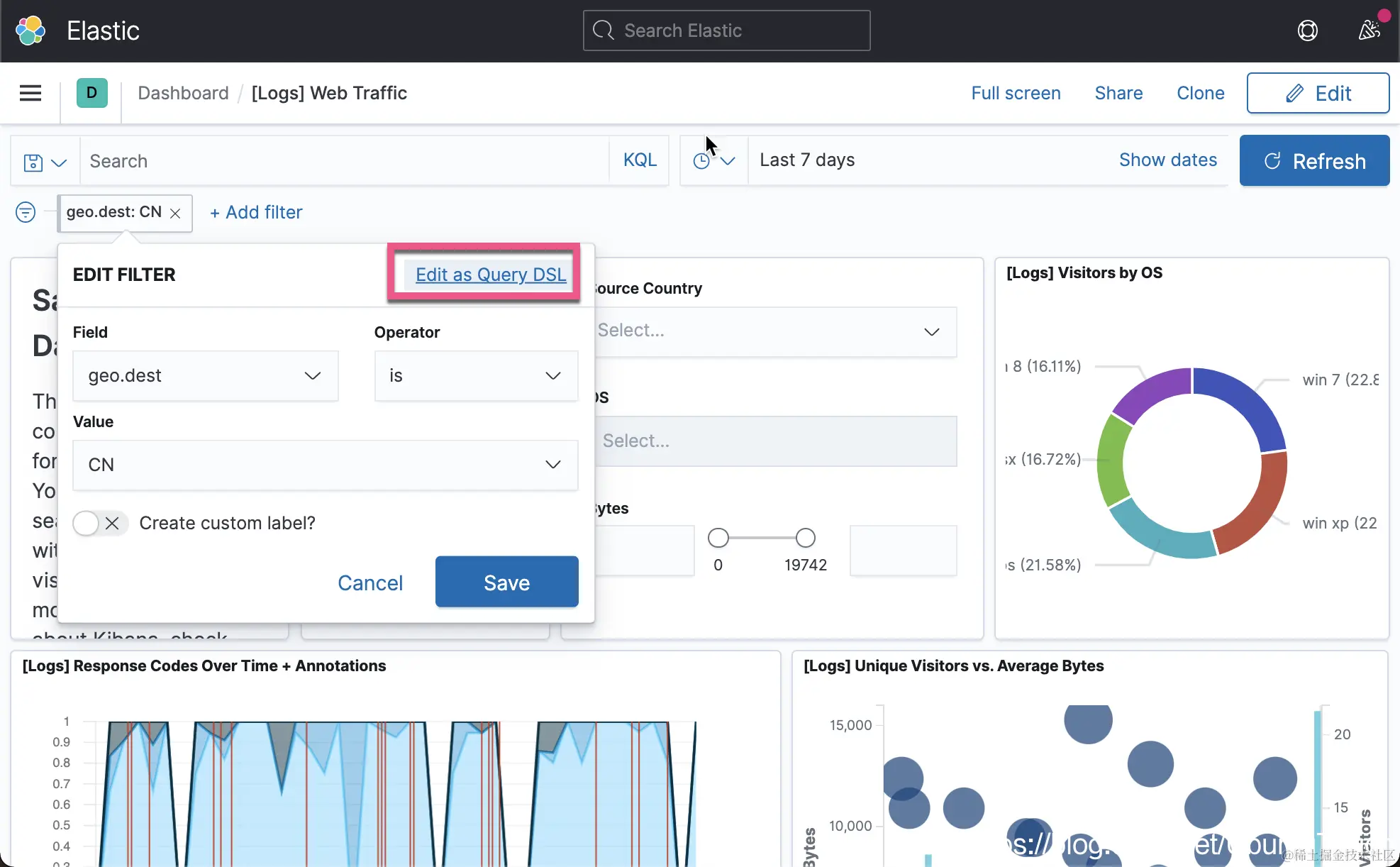Image resolution: width=1400 pixels, height=867 pixels.
Task: Open the hamburger navigation menu
Action: (30, 93)
